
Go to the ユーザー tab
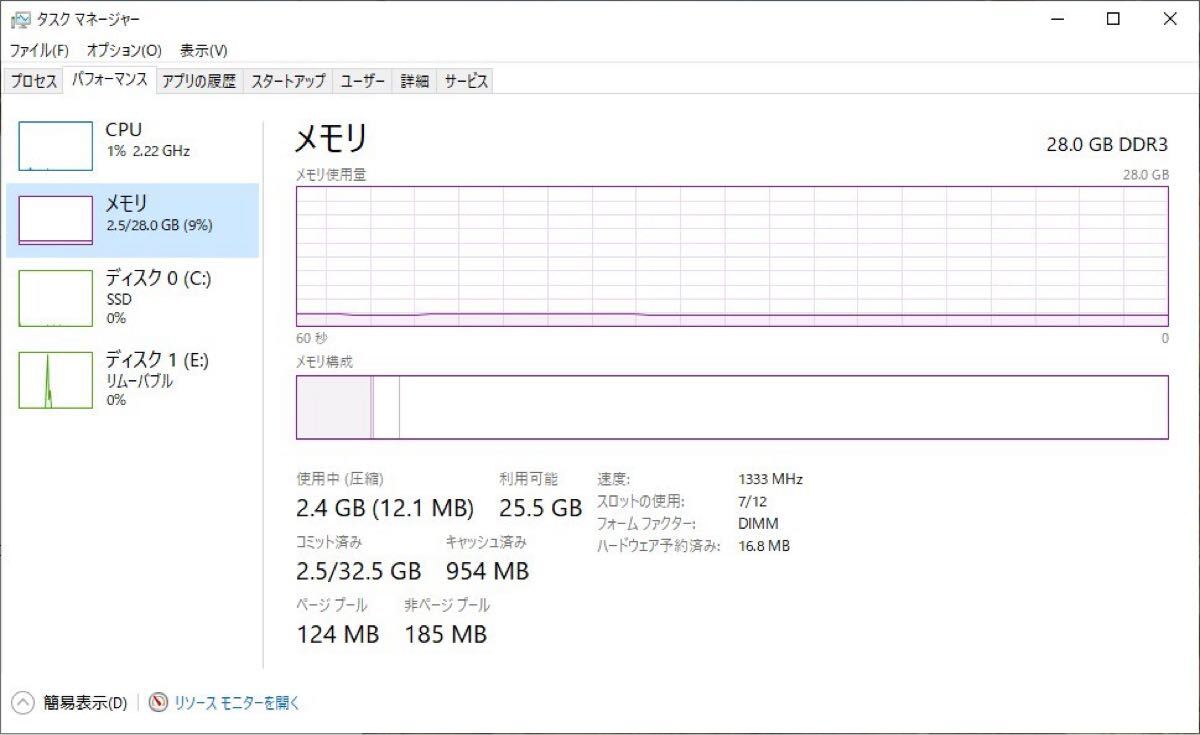[x=363, y=82]
